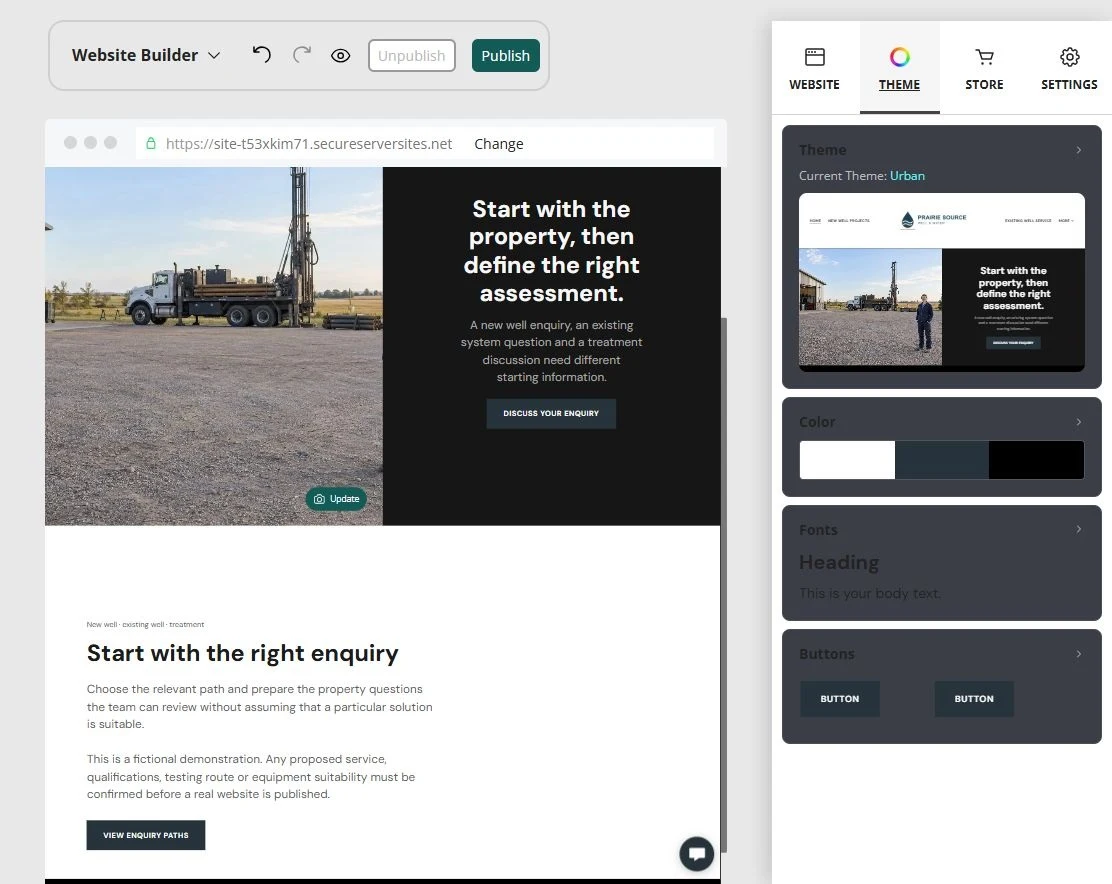The image size is (1112, 884).
Task: Expand the Theme section chevron
Action: tap(1078, 150)
